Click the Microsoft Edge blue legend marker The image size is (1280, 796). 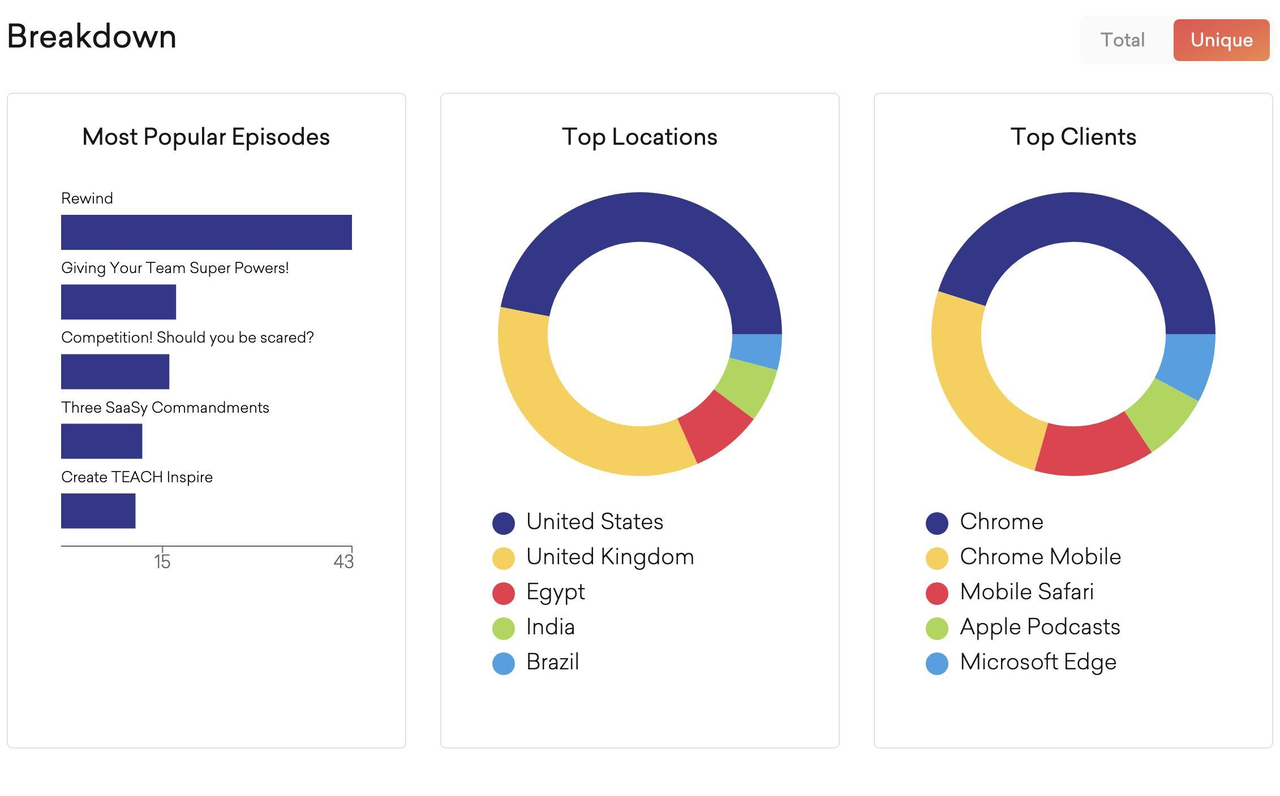[x=937, y=662]
